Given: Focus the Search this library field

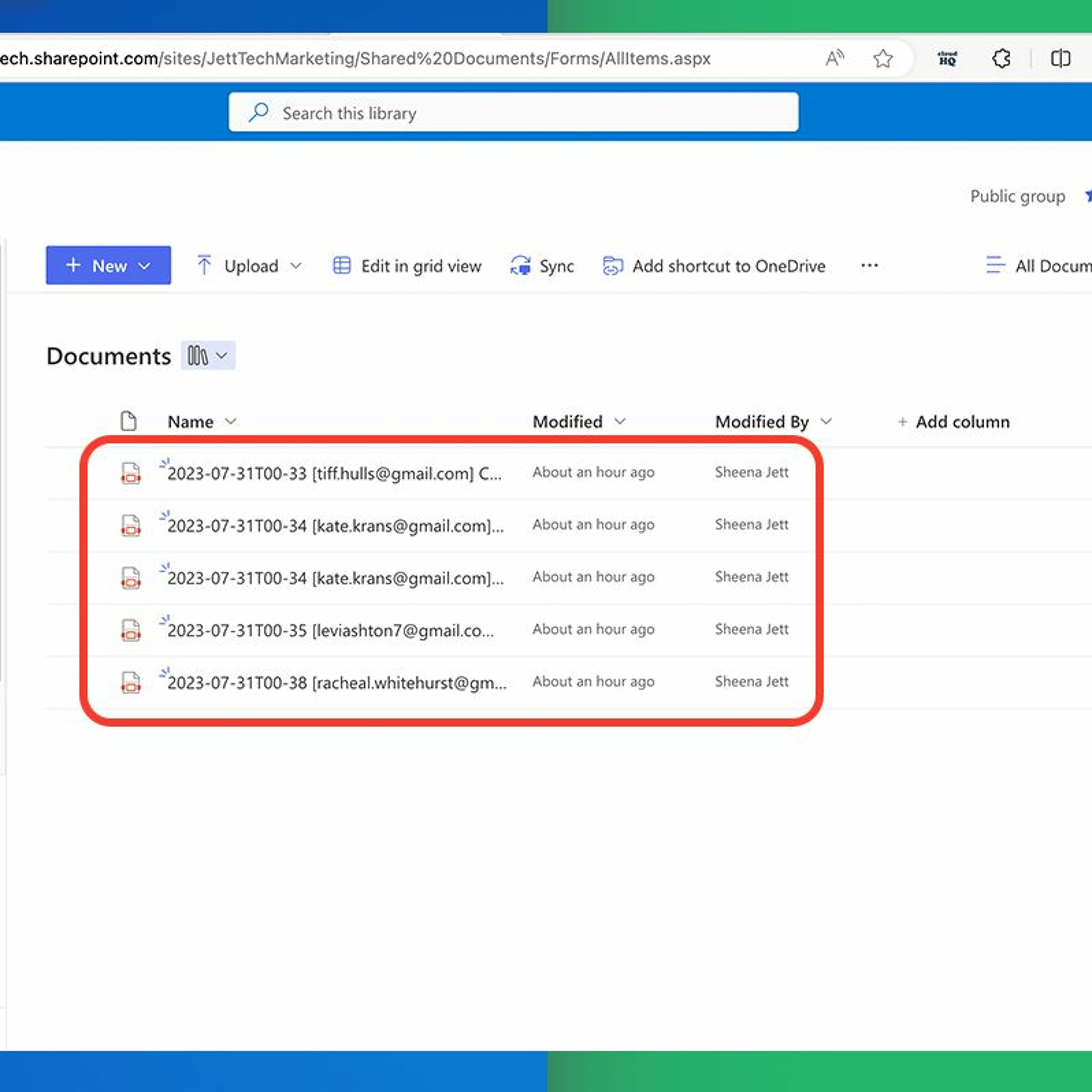Looking at the screenshot, I should (x=513, y=112).
